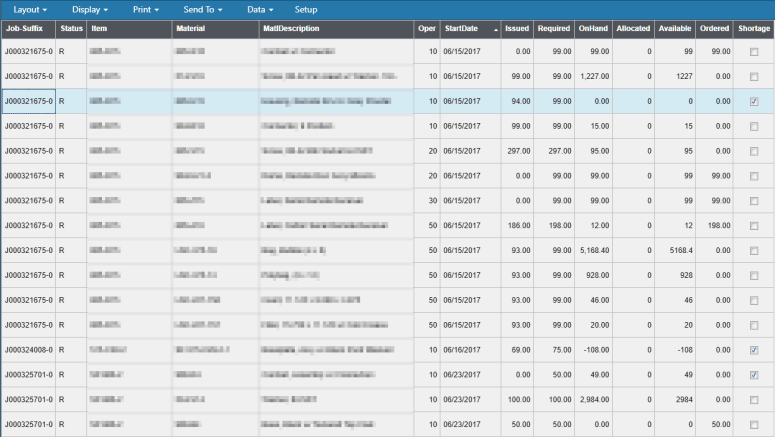This screenshot has width=775, height=437.
Task: Click the StartDate column header
Action: pyautogui.click(x=470, y=29)
